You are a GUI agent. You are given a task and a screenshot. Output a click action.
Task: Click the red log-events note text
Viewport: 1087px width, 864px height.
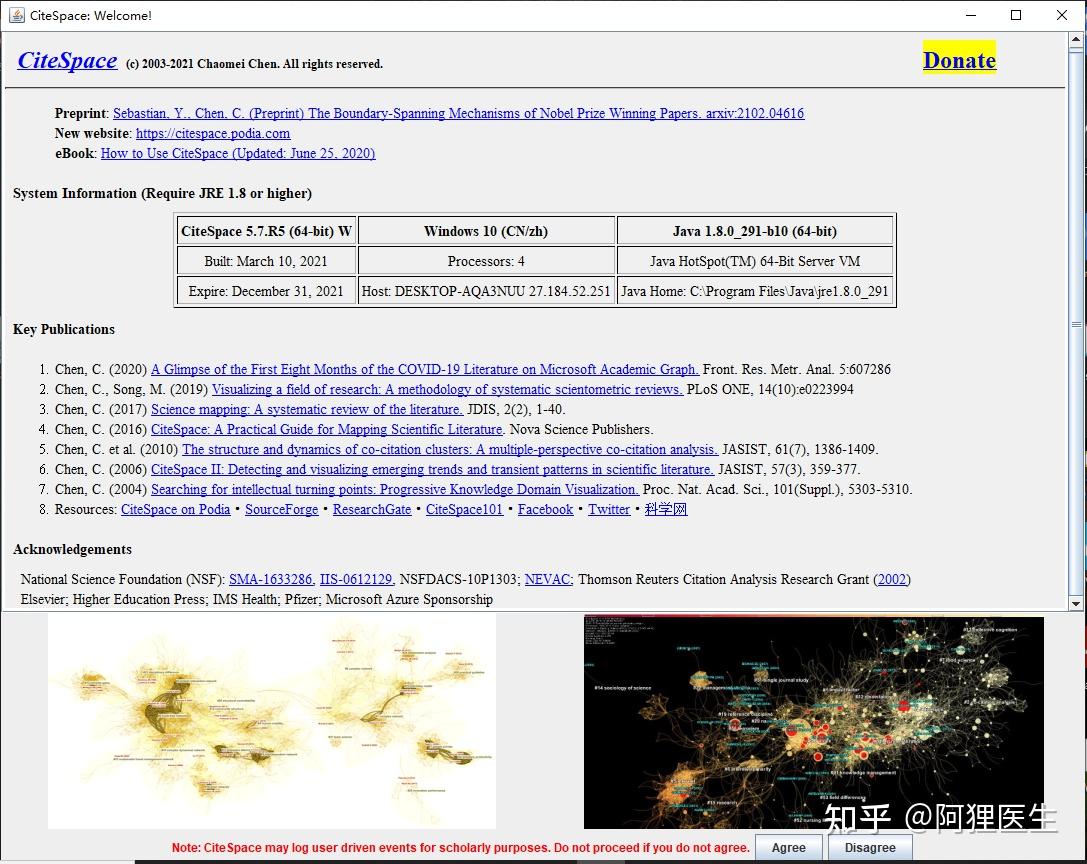pos(461,847)
